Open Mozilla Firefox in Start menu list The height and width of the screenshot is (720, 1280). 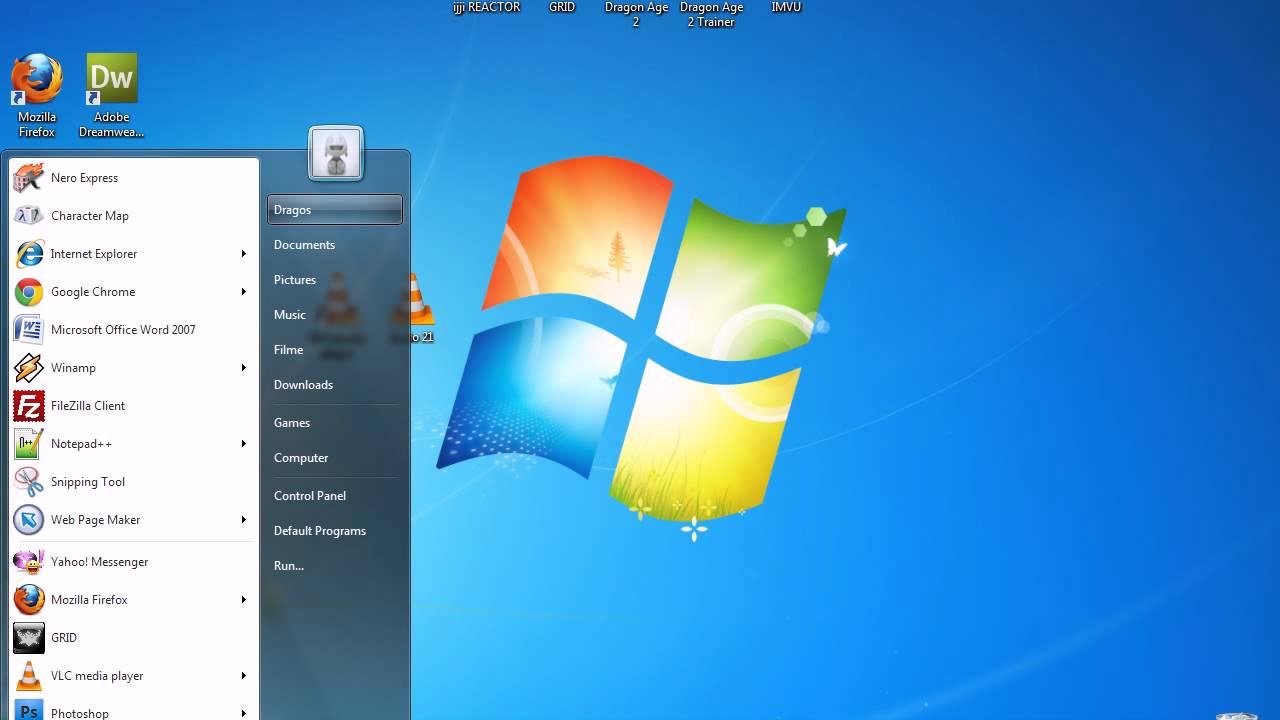[x=133, y=600]
